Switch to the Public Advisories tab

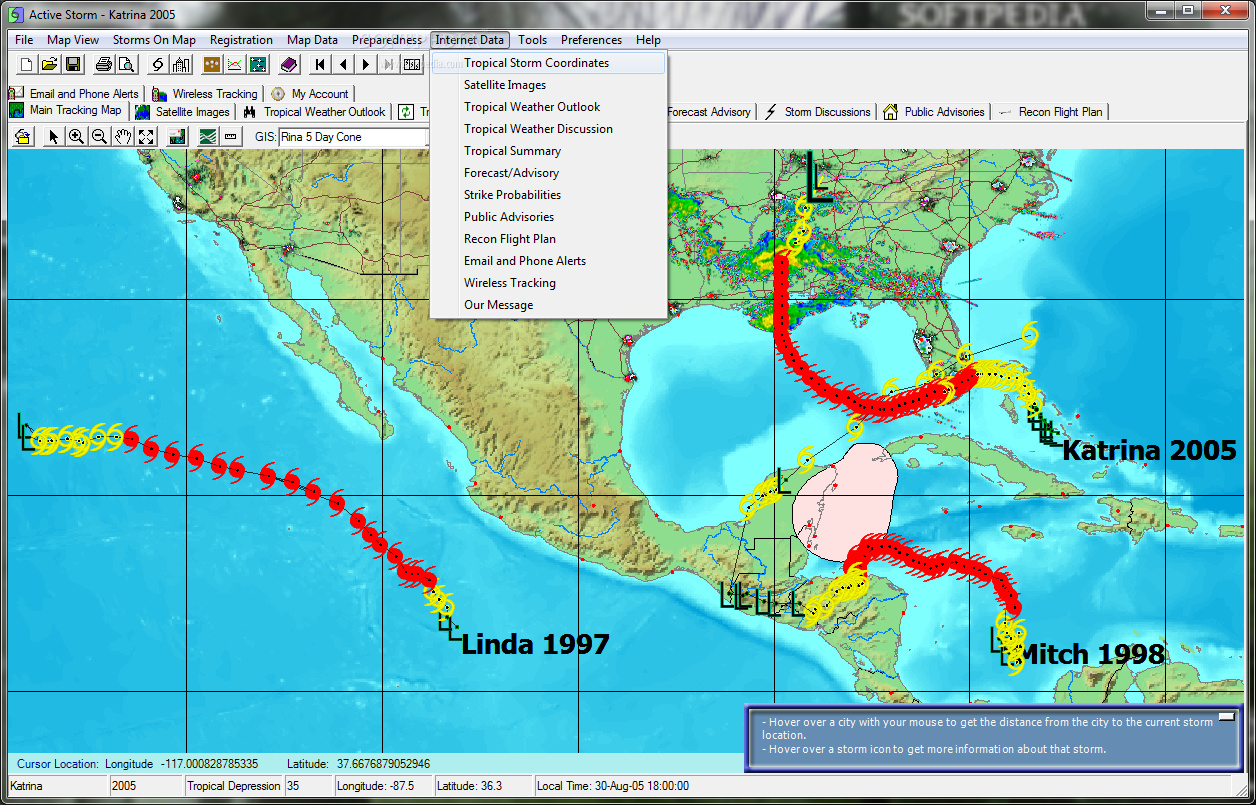tap(935, 112)
